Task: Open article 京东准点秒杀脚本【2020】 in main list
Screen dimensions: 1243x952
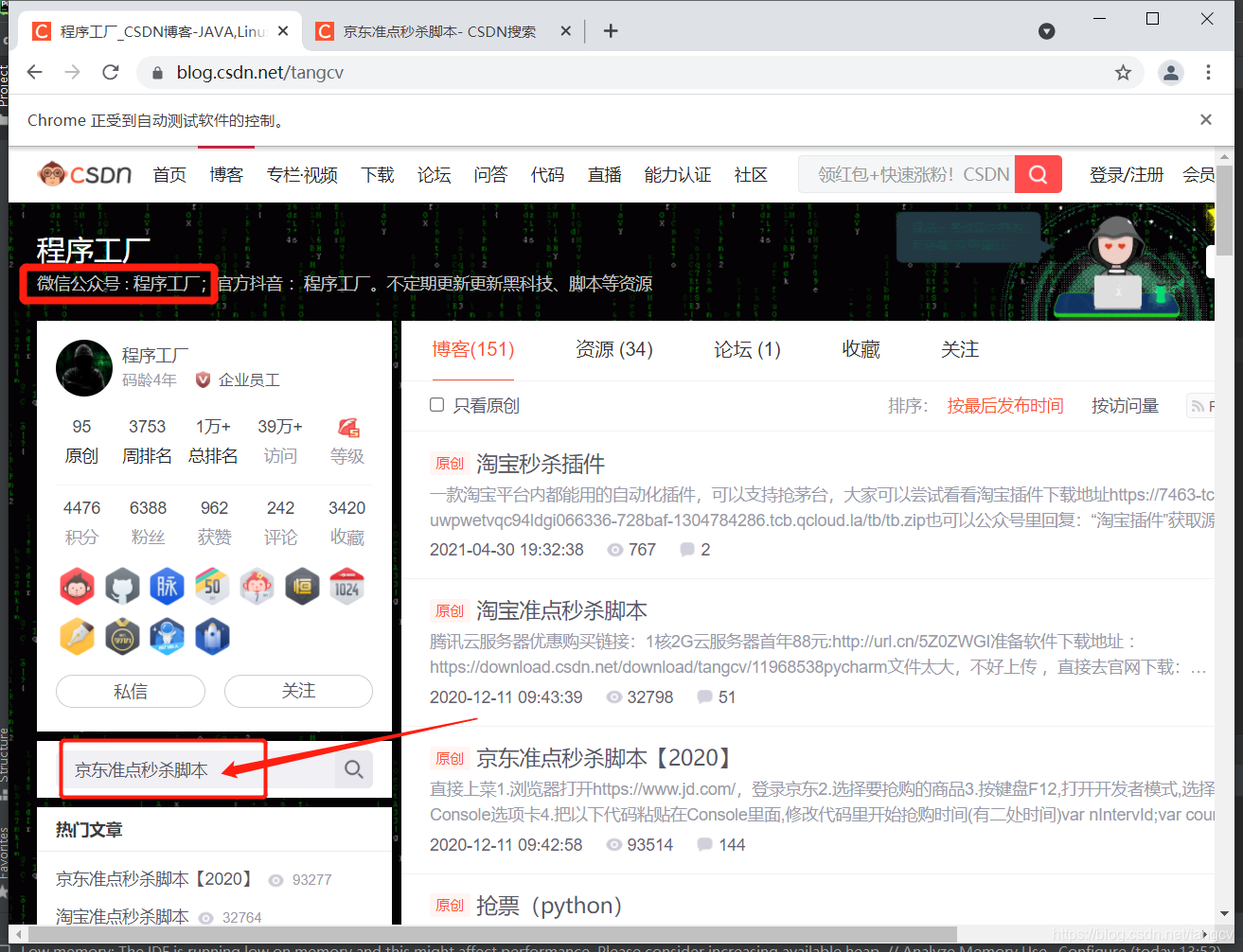Action: coord(604,758)
